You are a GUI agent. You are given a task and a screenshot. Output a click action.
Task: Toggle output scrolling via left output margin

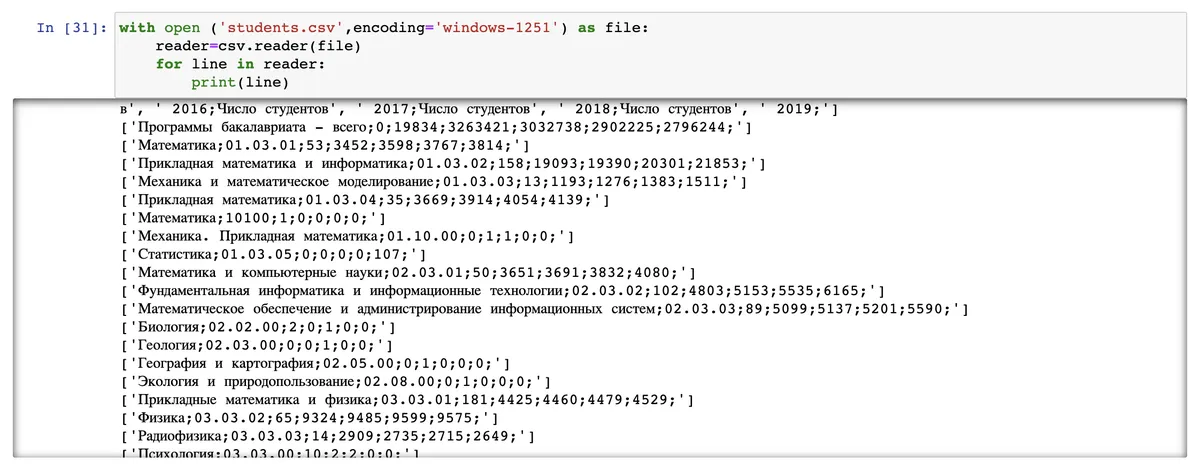coord(60,280)
